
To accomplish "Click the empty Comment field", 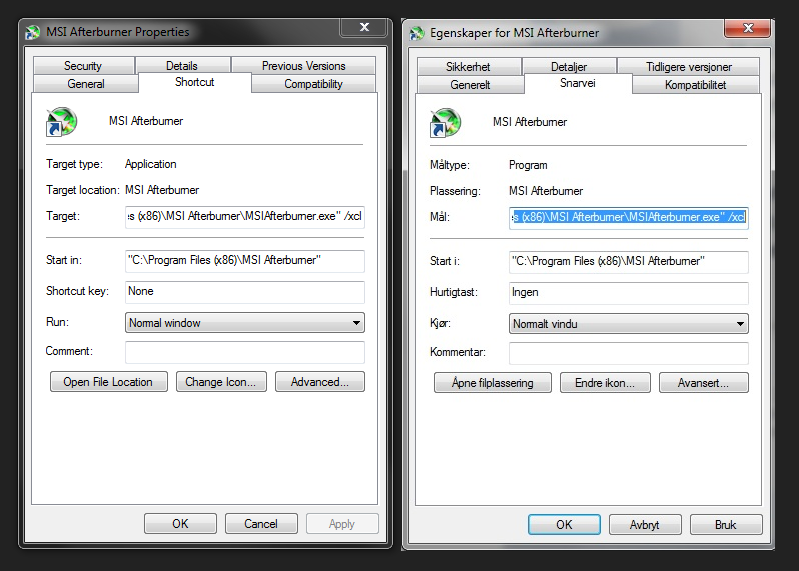I will (245, 351).
